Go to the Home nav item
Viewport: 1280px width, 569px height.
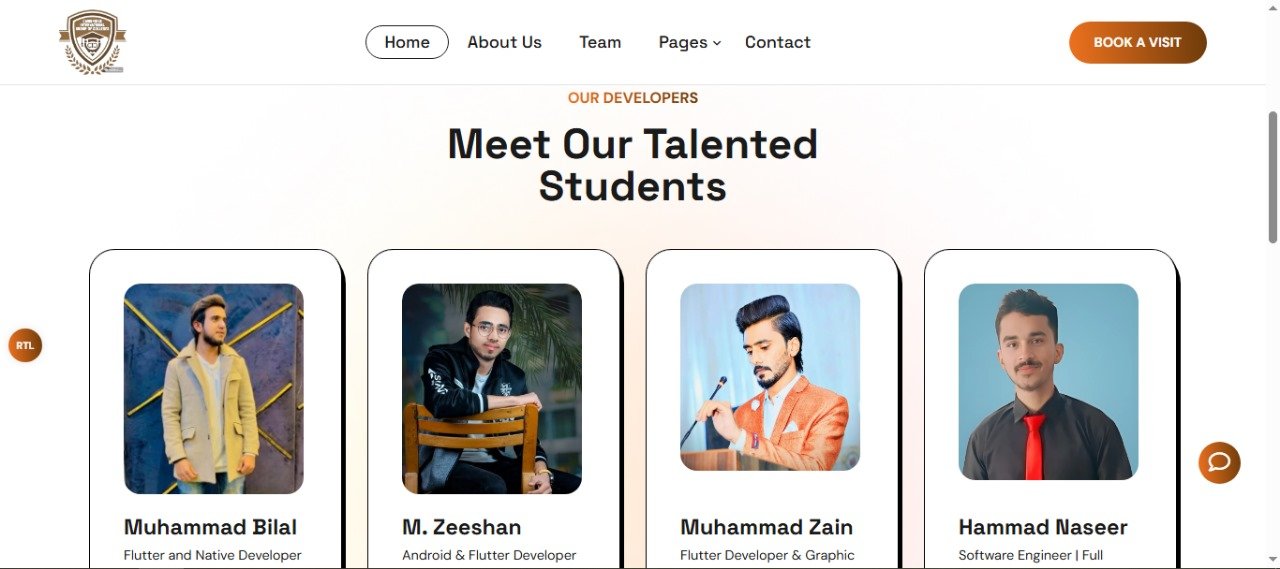pyautogui.click(x=407, y=42)
